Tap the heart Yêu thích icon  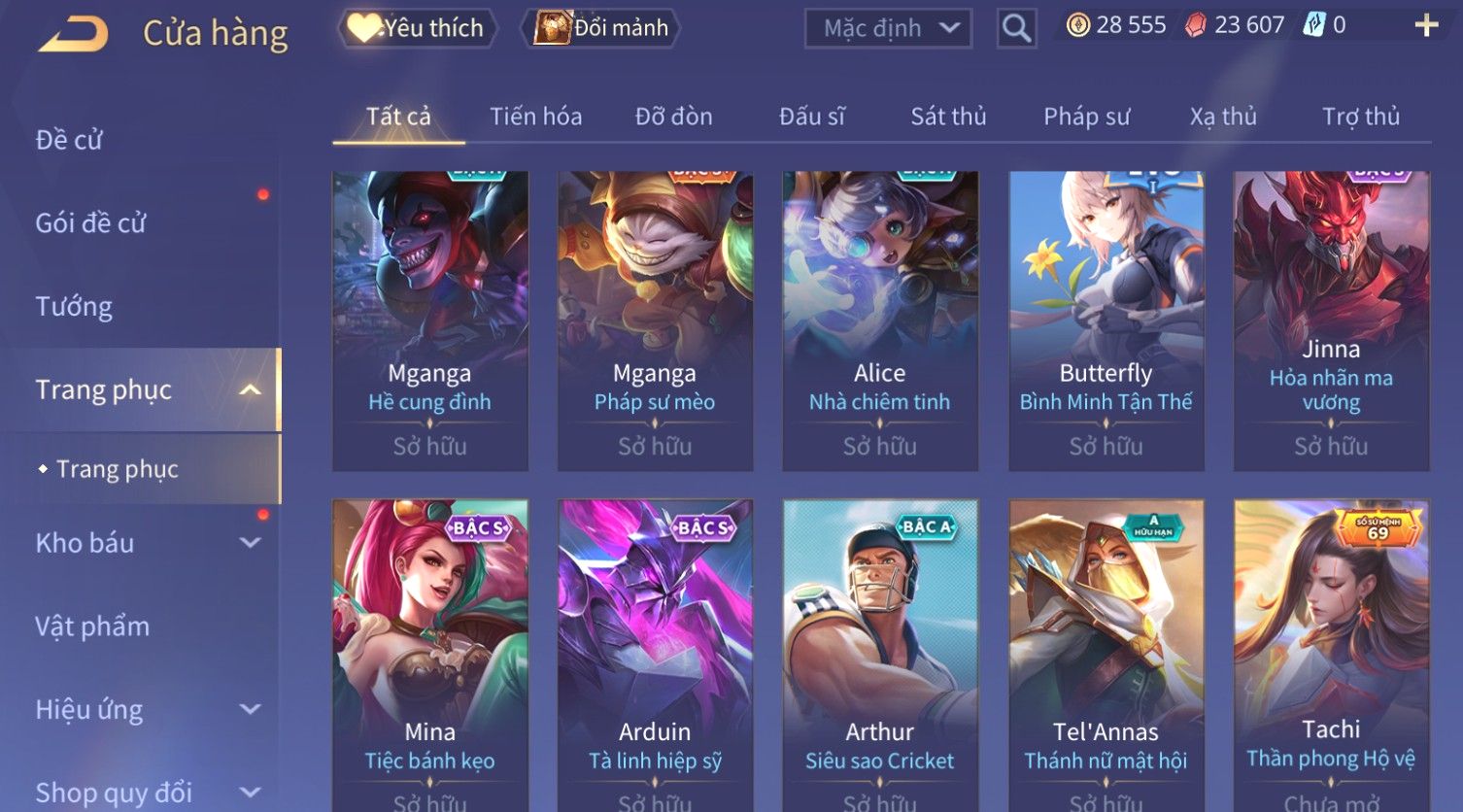(x=365, y=28)
